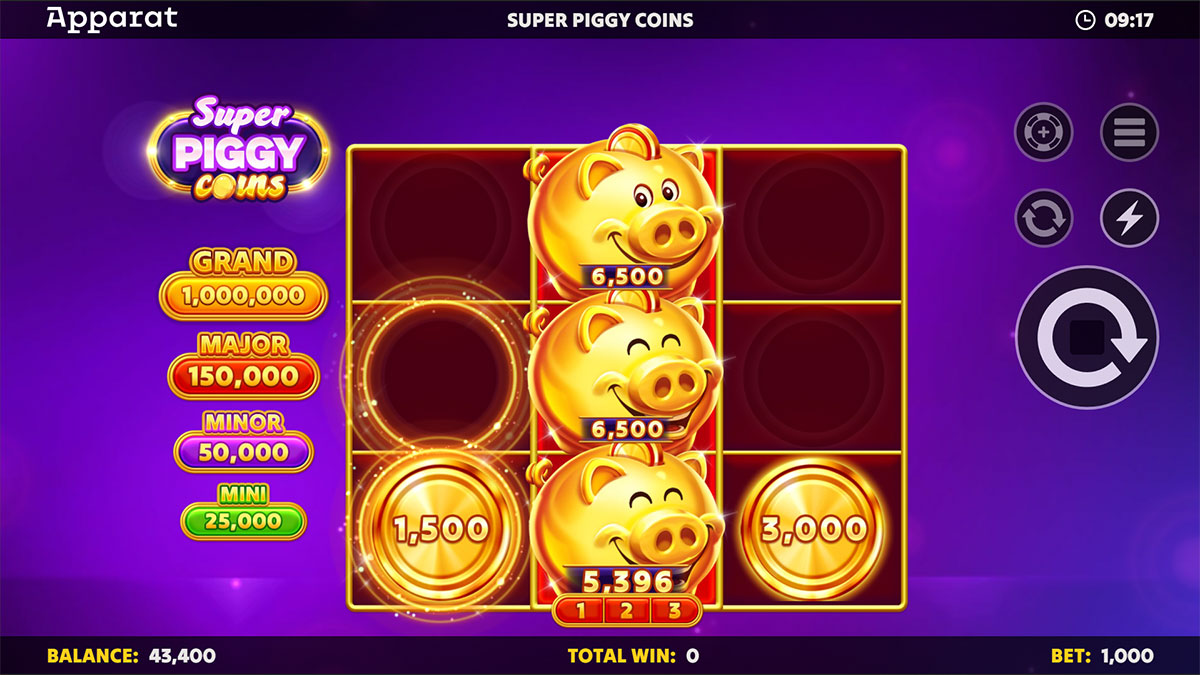Image resolution: width=1200 pixels, height=675 pixels.
Task: Select respin counter number 3
Action: [675, 611]
